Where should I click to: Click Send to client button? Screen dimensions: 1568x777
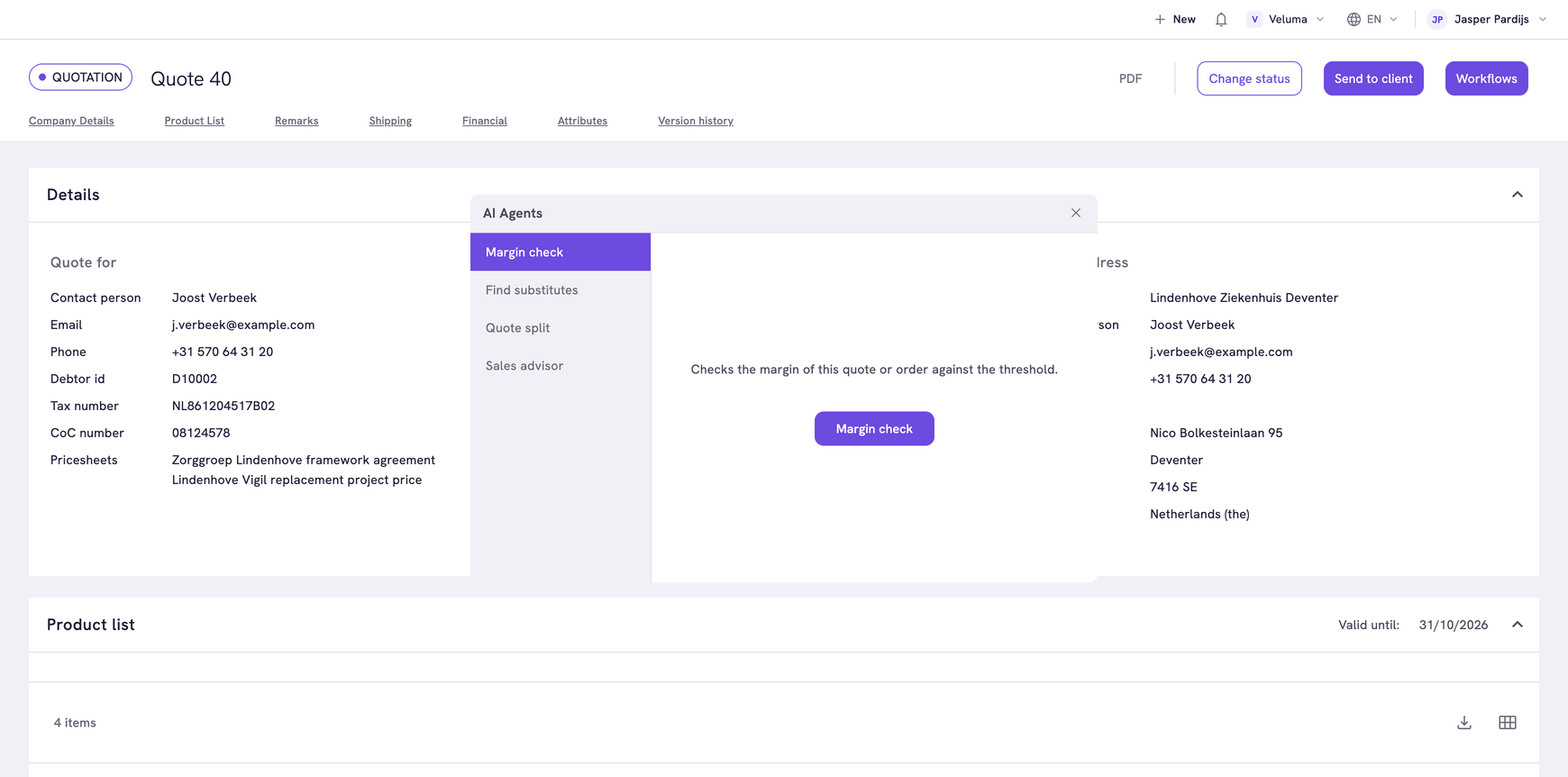[1373, 78]
